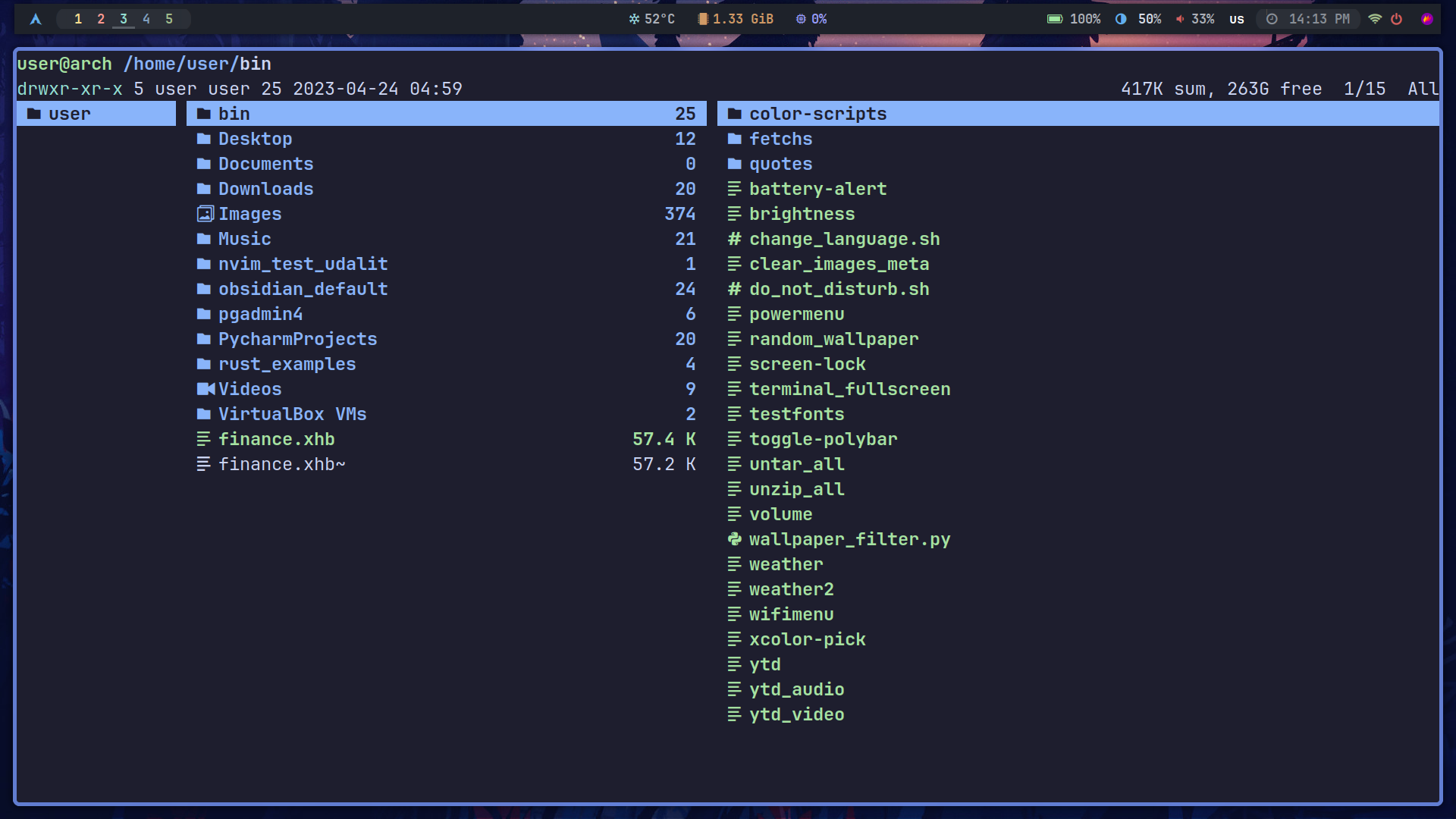The width and height of the screenshot is (1456, 819).
Task: Click the Python icon beside wallpaper_filter.py
Action: [734, 539]
